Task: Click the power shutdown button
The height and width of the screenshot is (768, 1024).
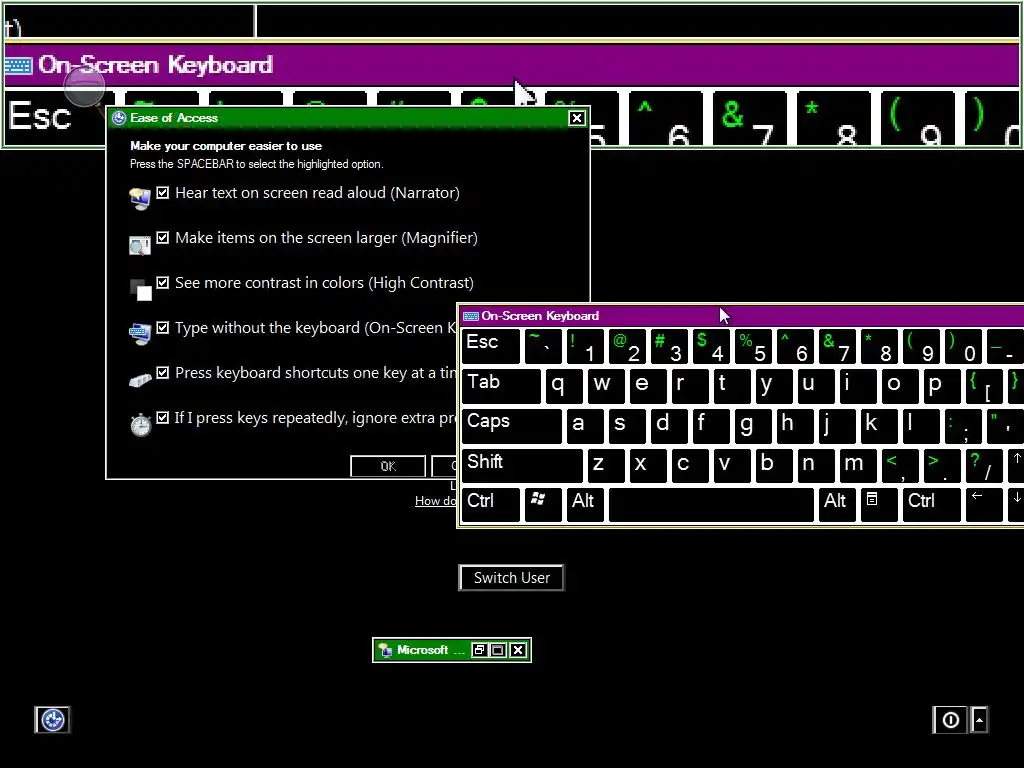Action: point(951,720)
